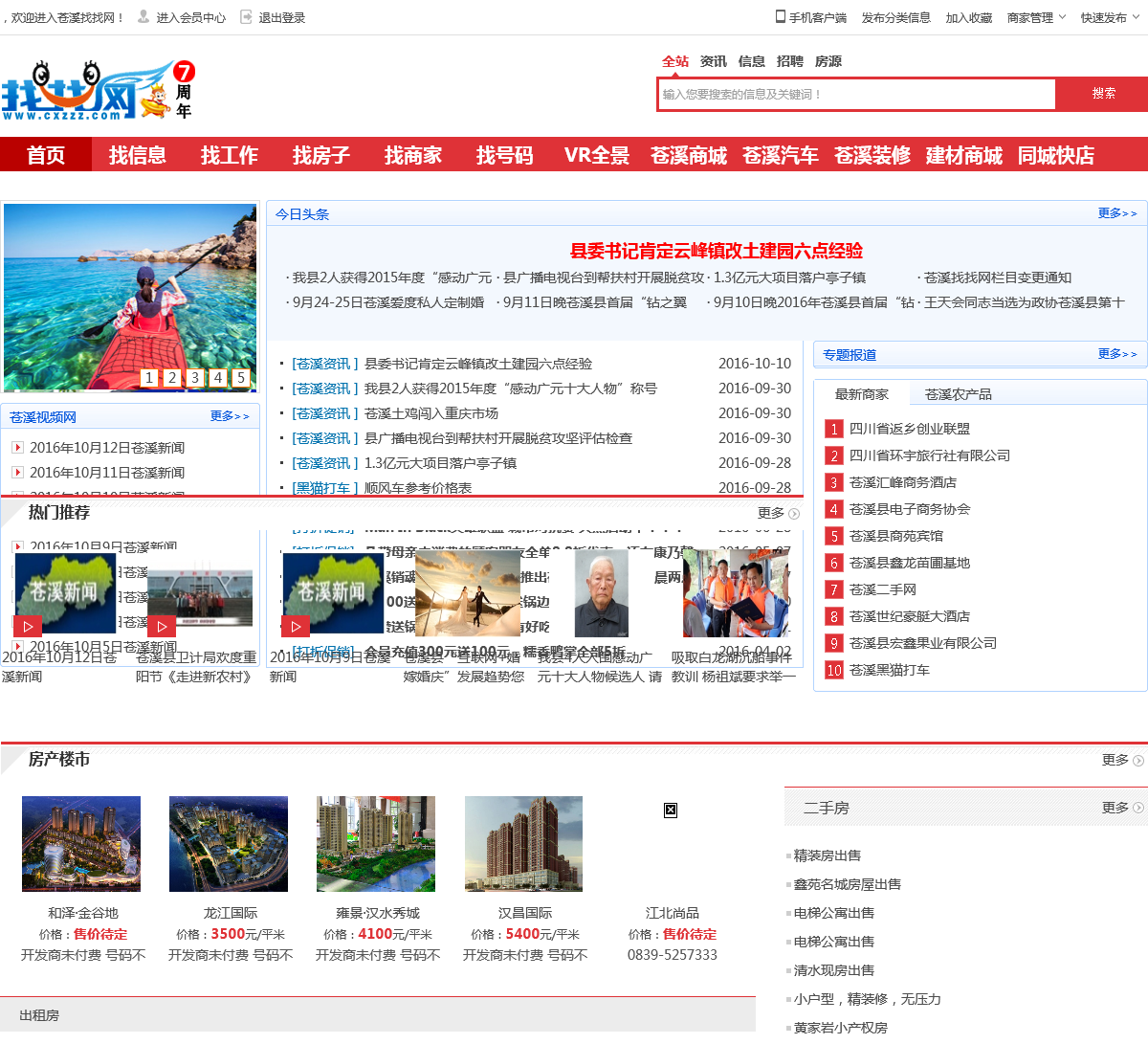The image size is (1148, 1044).
Task: Open 苍溪商城 in the main nav
Action: tap(689, 154)
